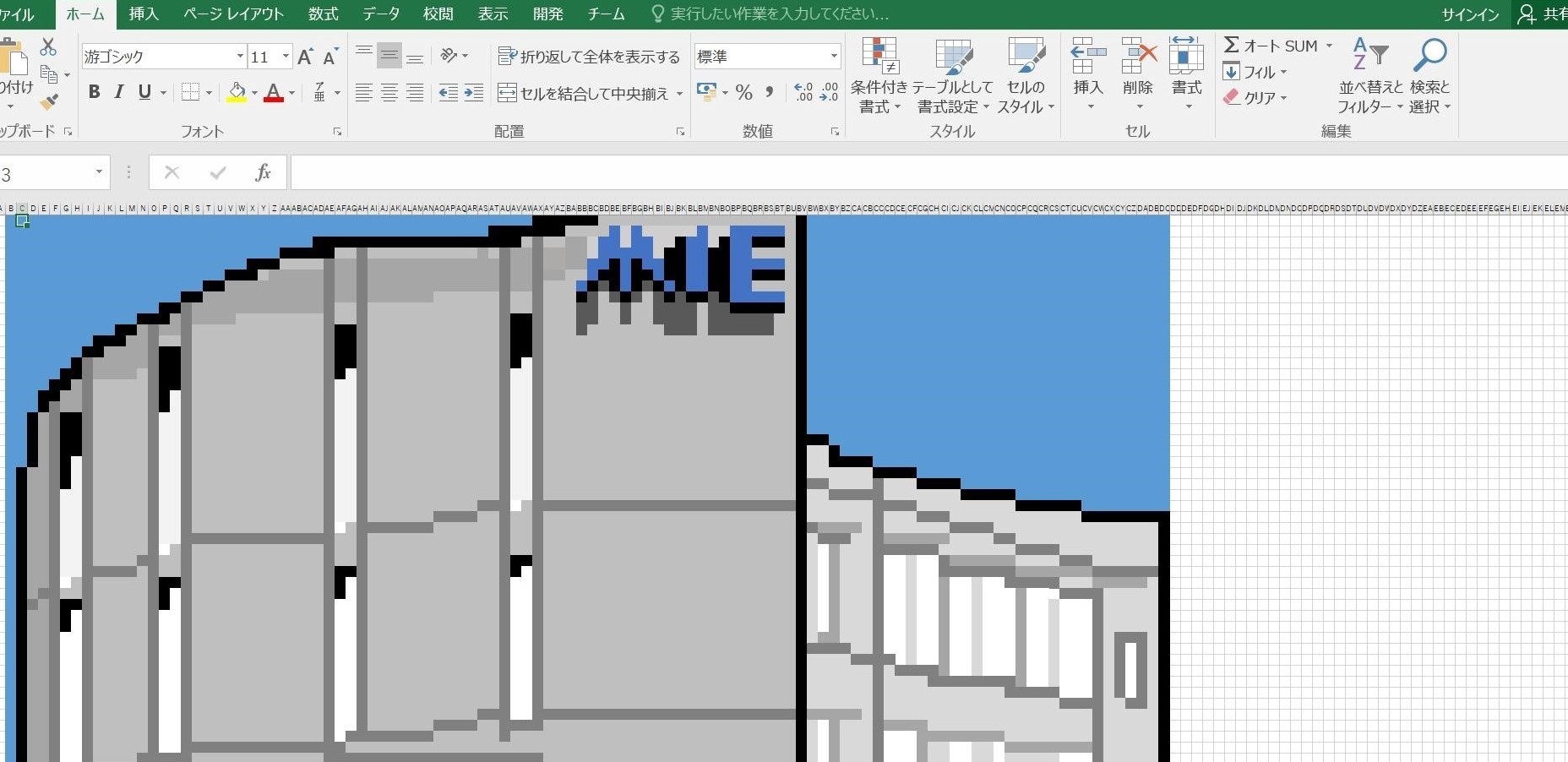The width and height of the screenshot is (1568, 762).
Task: Open オート SUM dropdown arrow
Action: tap(1329, 46)
